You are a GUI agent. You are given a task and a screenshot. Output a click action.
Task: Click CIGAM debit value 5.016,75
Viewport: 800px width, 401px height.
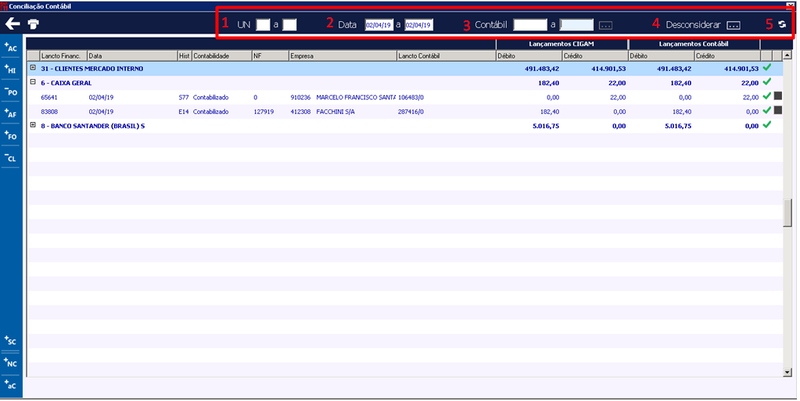(x=545, y=126)
